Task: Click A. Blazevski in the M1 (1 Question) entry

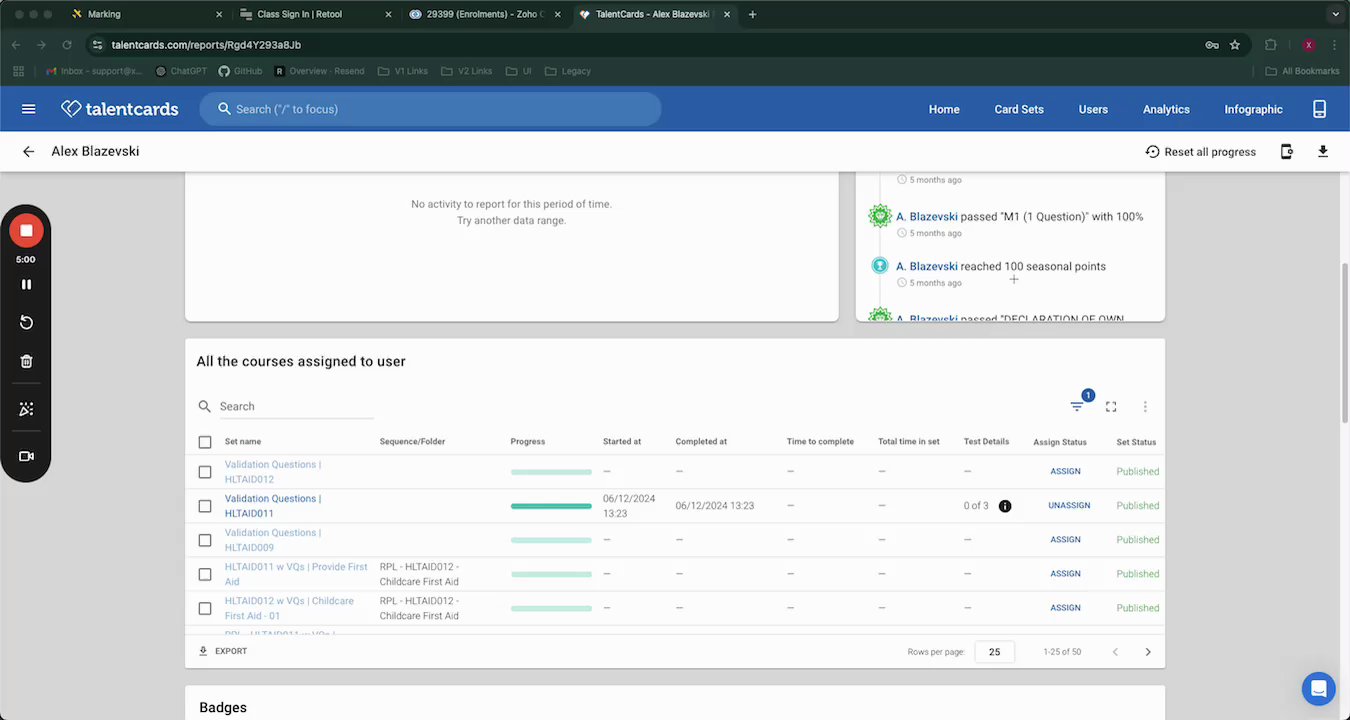Action: [927, 217]
